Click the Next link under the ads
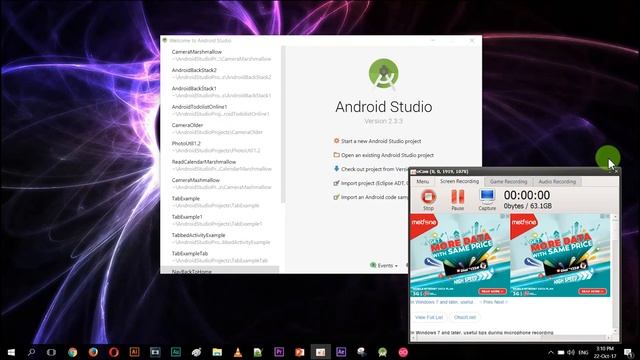640x360 pixels. click(x=500, y=302)
